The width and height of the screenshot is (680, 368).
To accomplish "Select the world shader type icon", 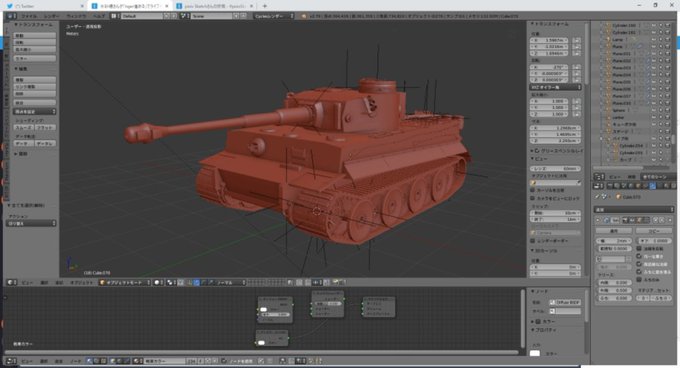I will (x=120, y=361).
